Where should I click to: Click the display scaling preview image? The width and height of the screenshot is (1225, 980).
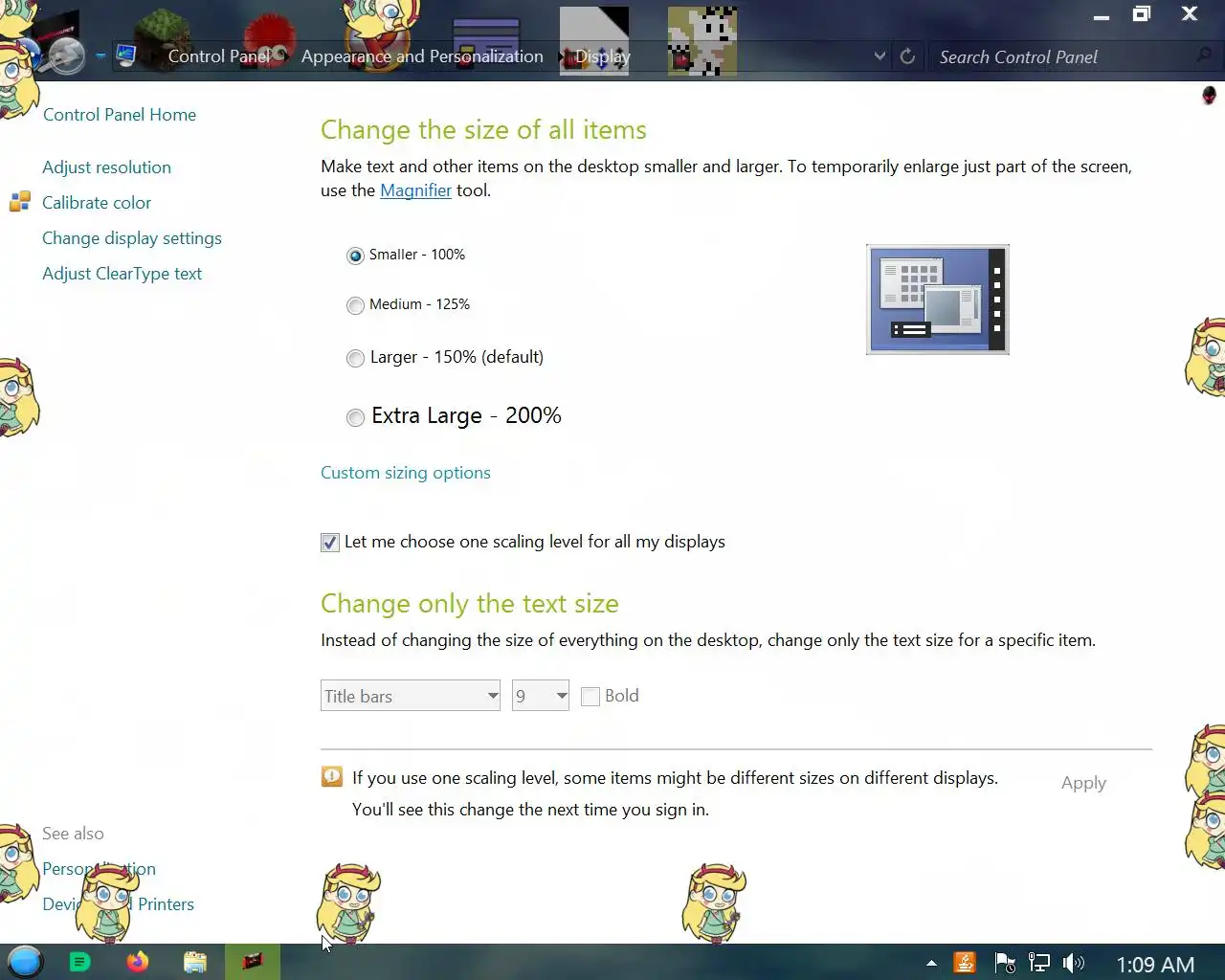(938, 300)
